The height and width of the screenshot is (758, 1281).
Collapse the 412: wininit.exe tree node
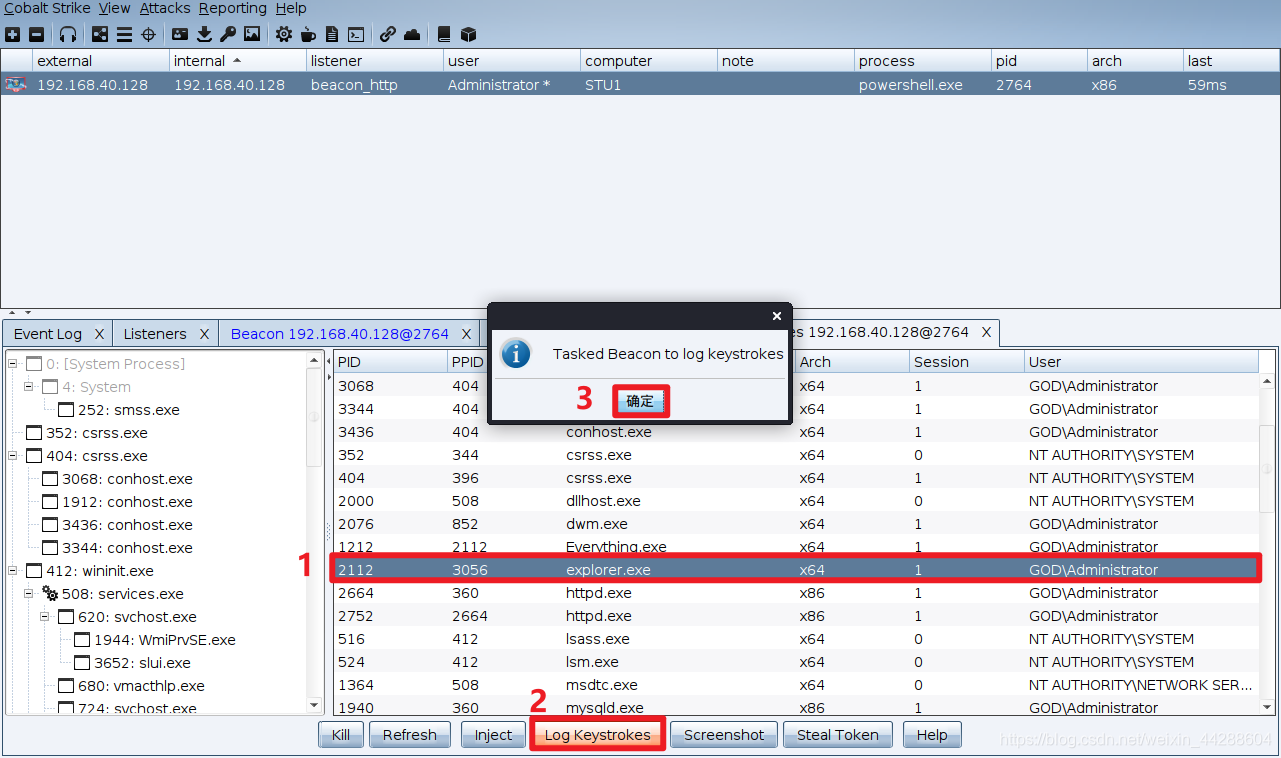click(x=13, y=571)
